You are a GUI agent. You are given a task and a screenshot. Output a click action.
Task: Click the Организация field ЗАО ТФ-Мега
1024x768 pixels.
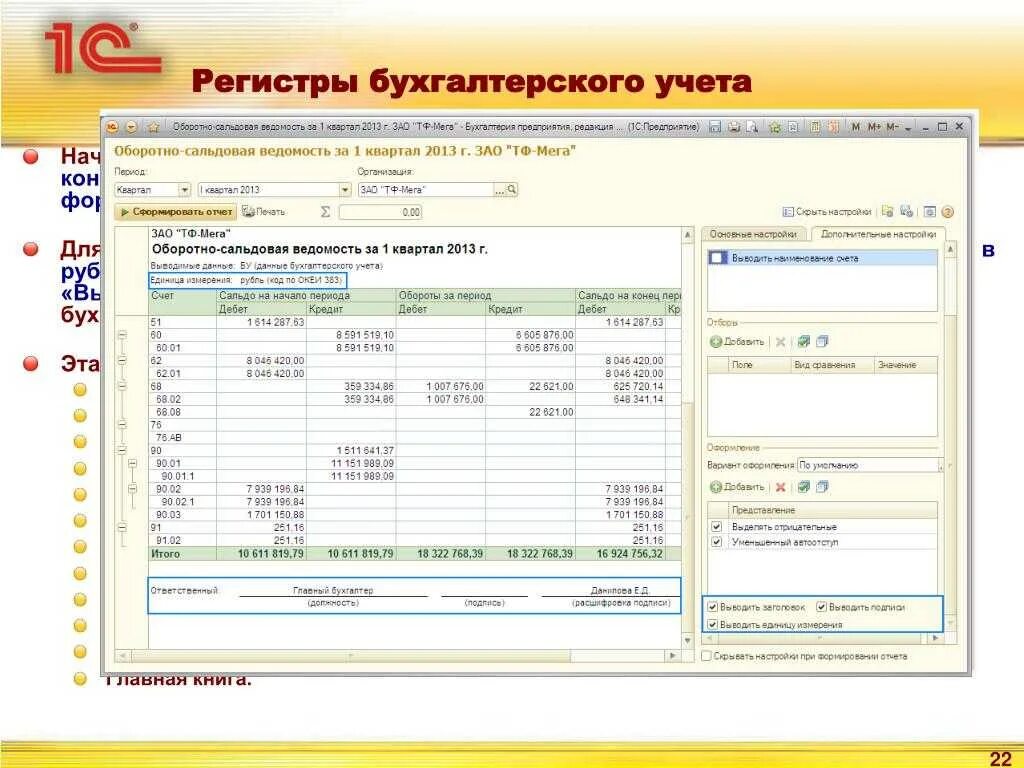(x=426, y=189)
